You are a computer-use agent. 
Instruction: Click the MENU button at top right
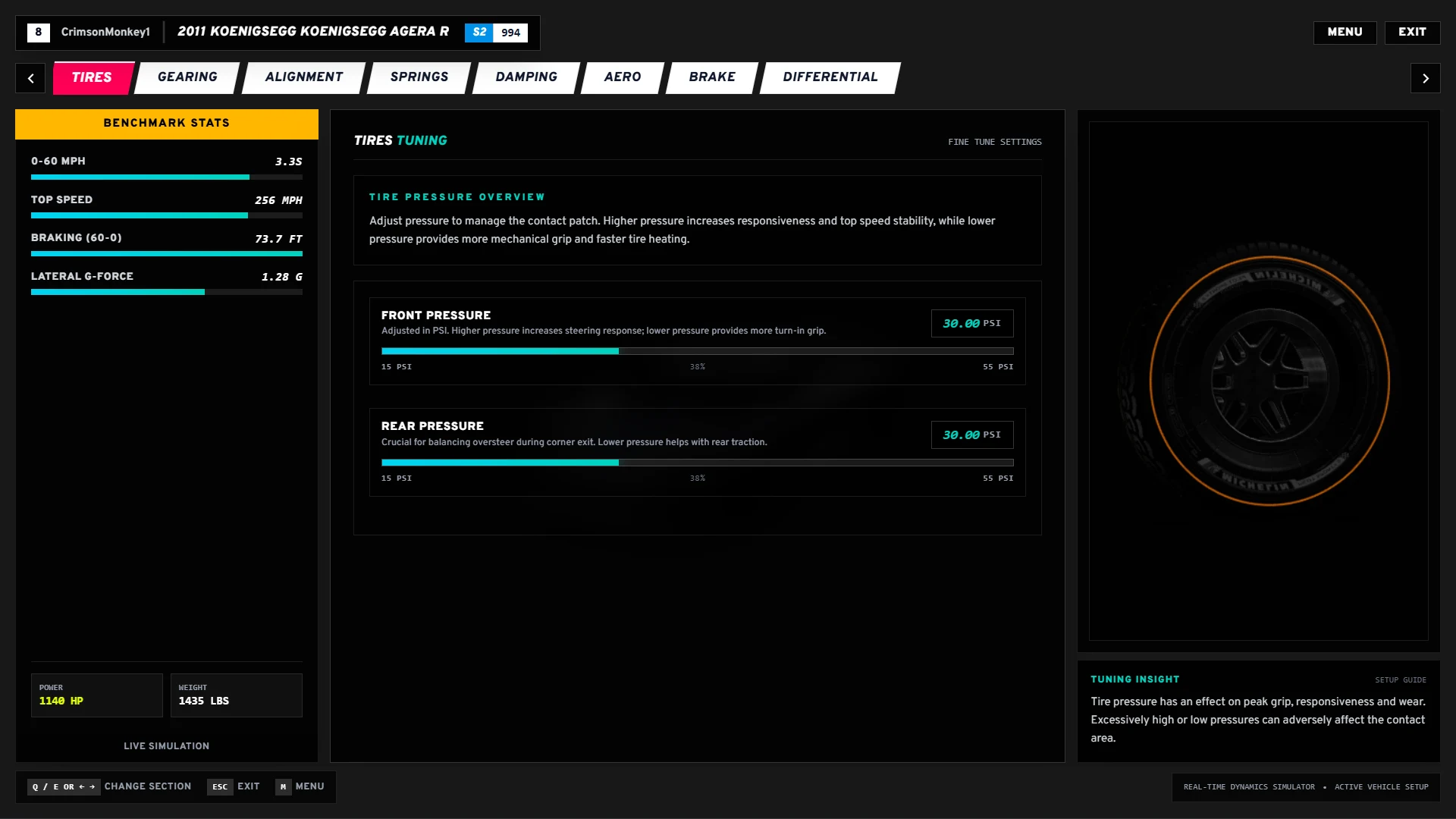click(x=1345, y=32)
